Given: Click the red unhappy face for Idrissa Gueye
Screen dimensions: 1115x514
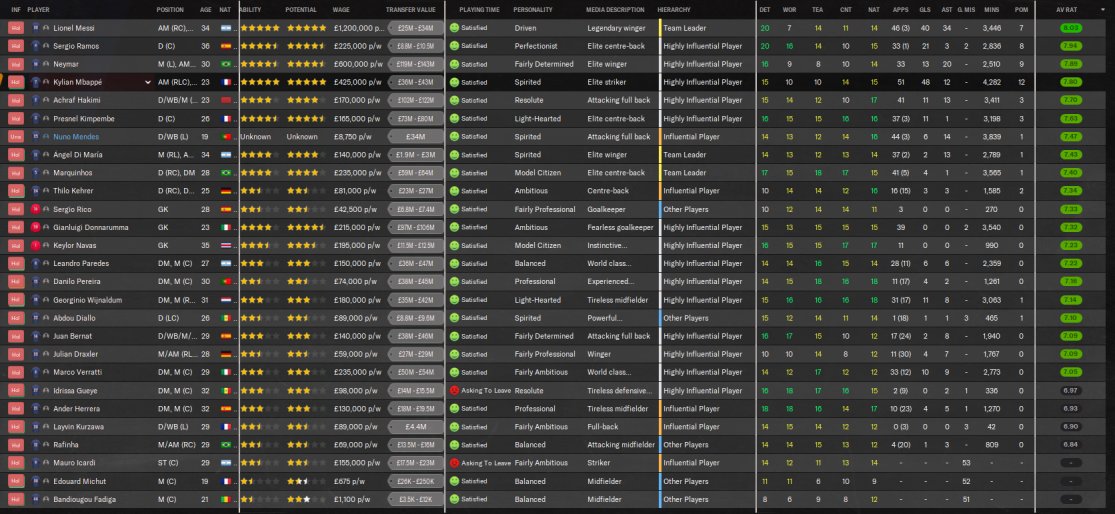Looking at the screenshot, I should (x=454, y=390).
